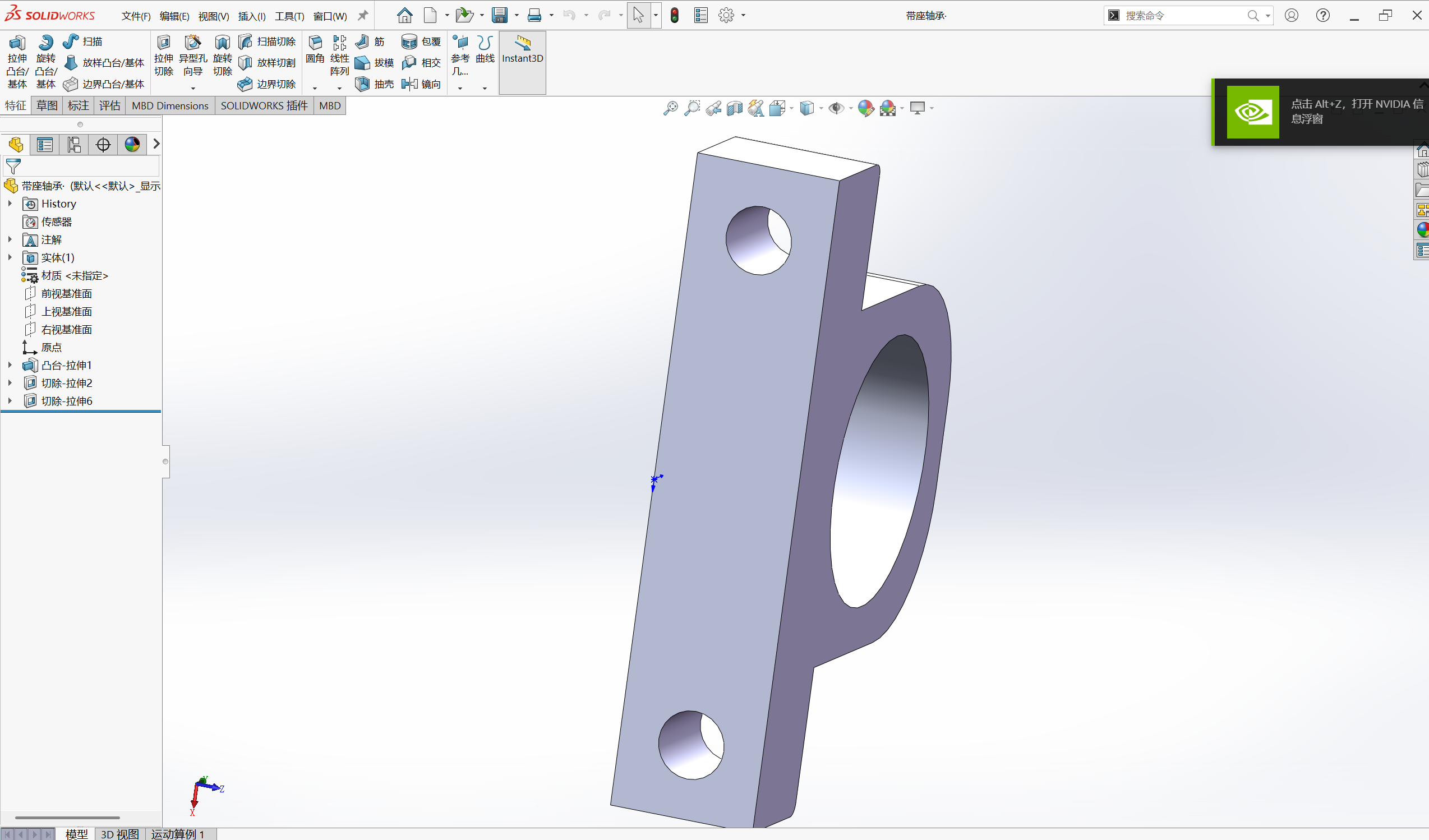Viewport: 1429px width, 840px height.
Task: Open the 工具(T) menu
Action: [289, 16]
